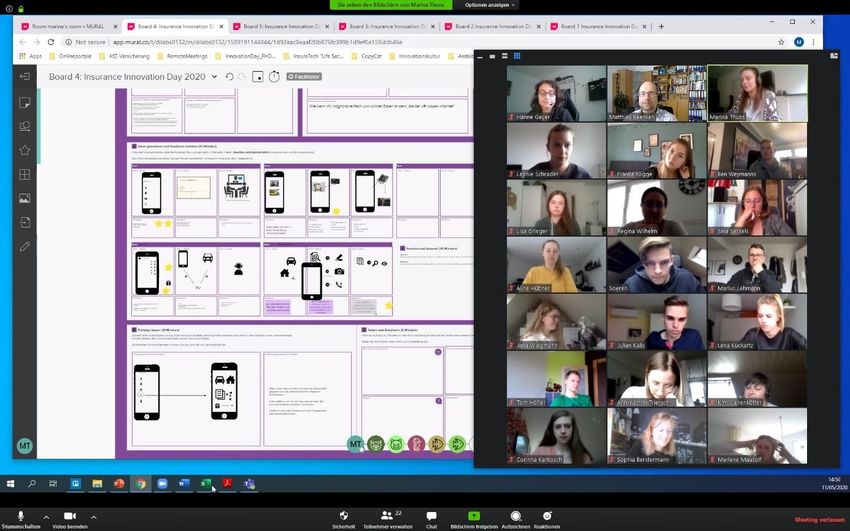Expand the Board 4 title dropdown chevron
850x531 pixels.
pos(214,76)
